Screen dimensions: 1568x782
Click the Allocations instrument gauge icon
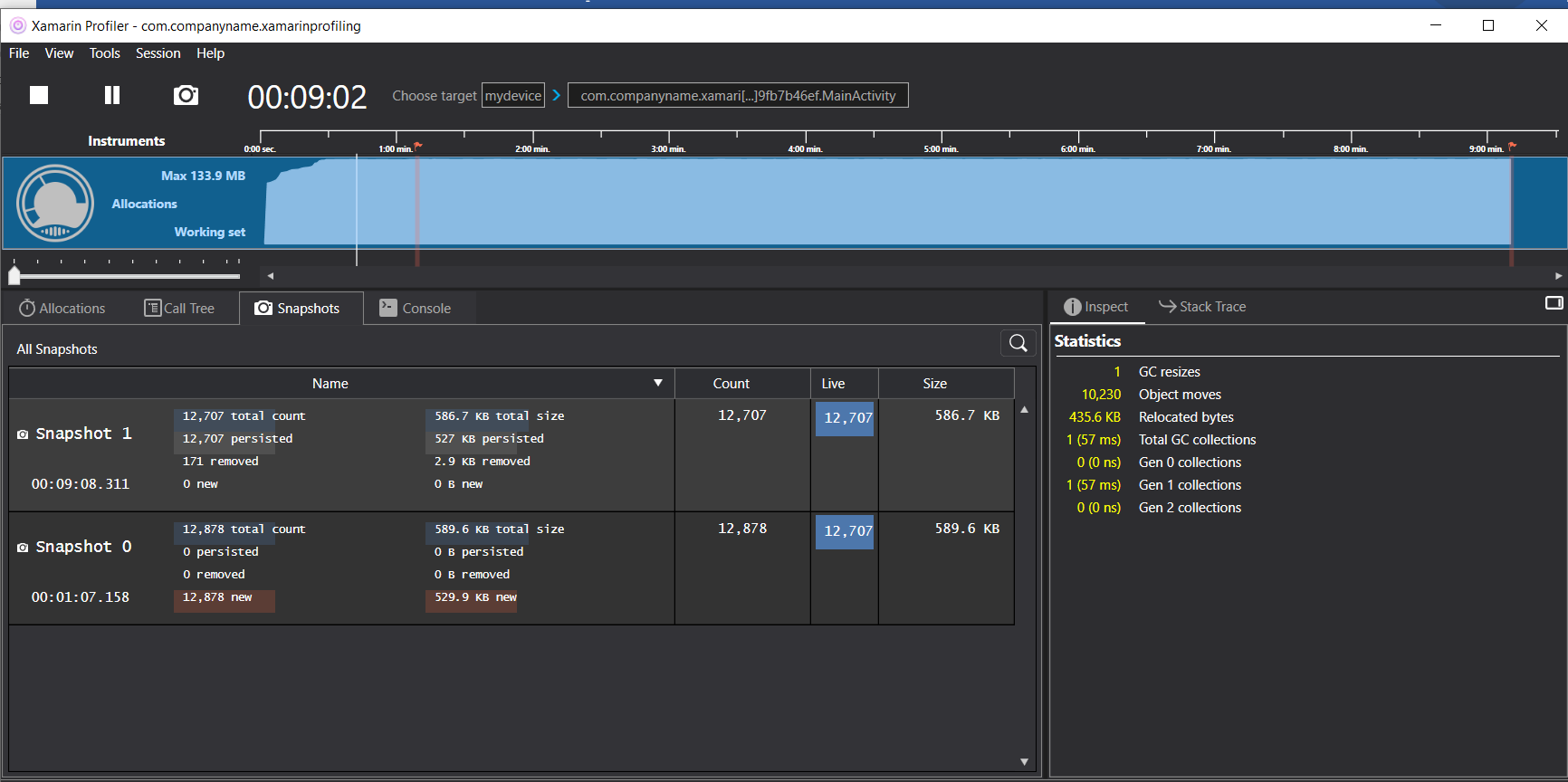point(55,204)
